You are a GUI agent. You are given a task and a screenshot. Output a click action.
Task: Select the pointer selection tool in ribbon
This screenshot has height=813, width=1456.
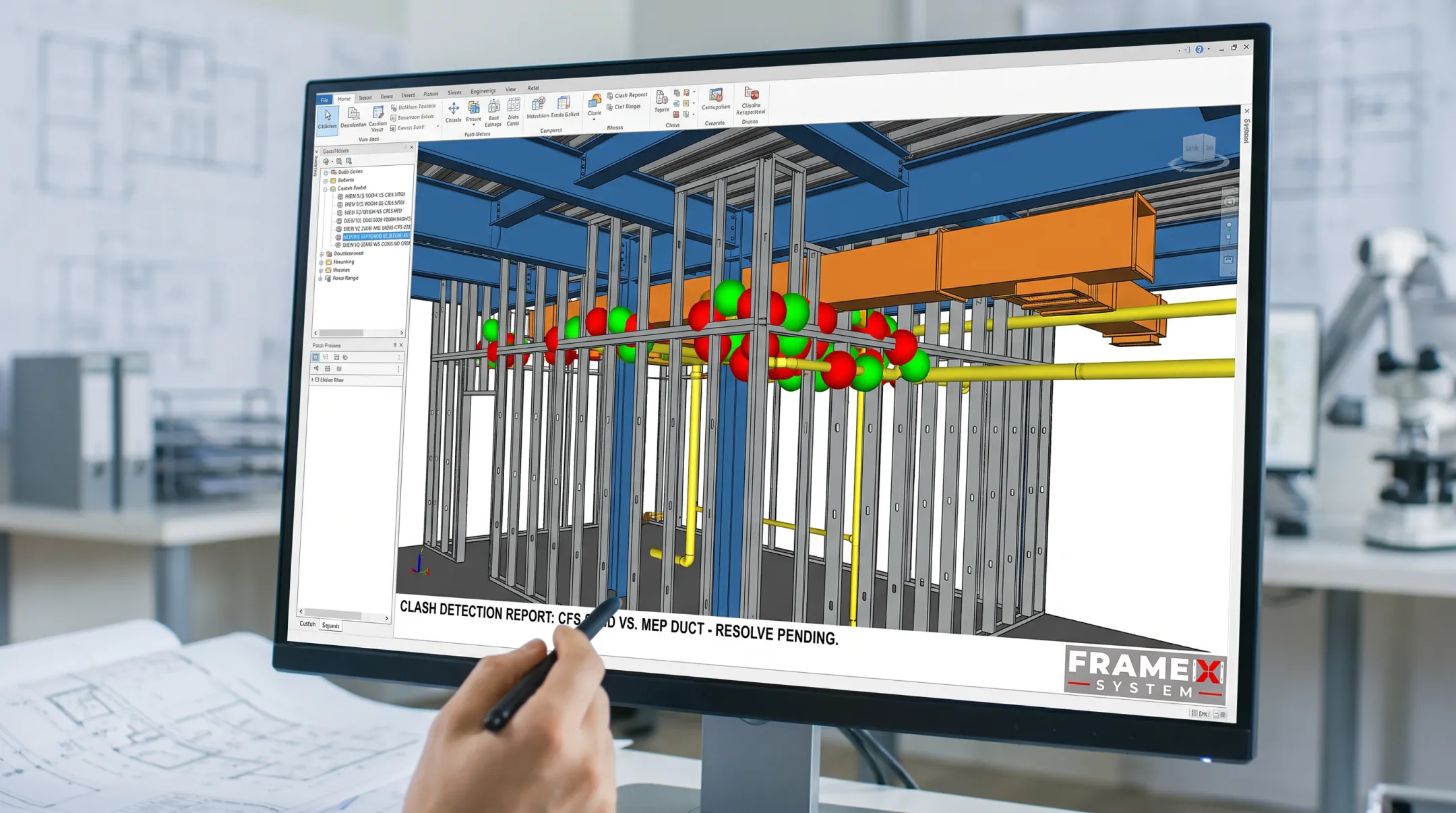coord(328,119)
